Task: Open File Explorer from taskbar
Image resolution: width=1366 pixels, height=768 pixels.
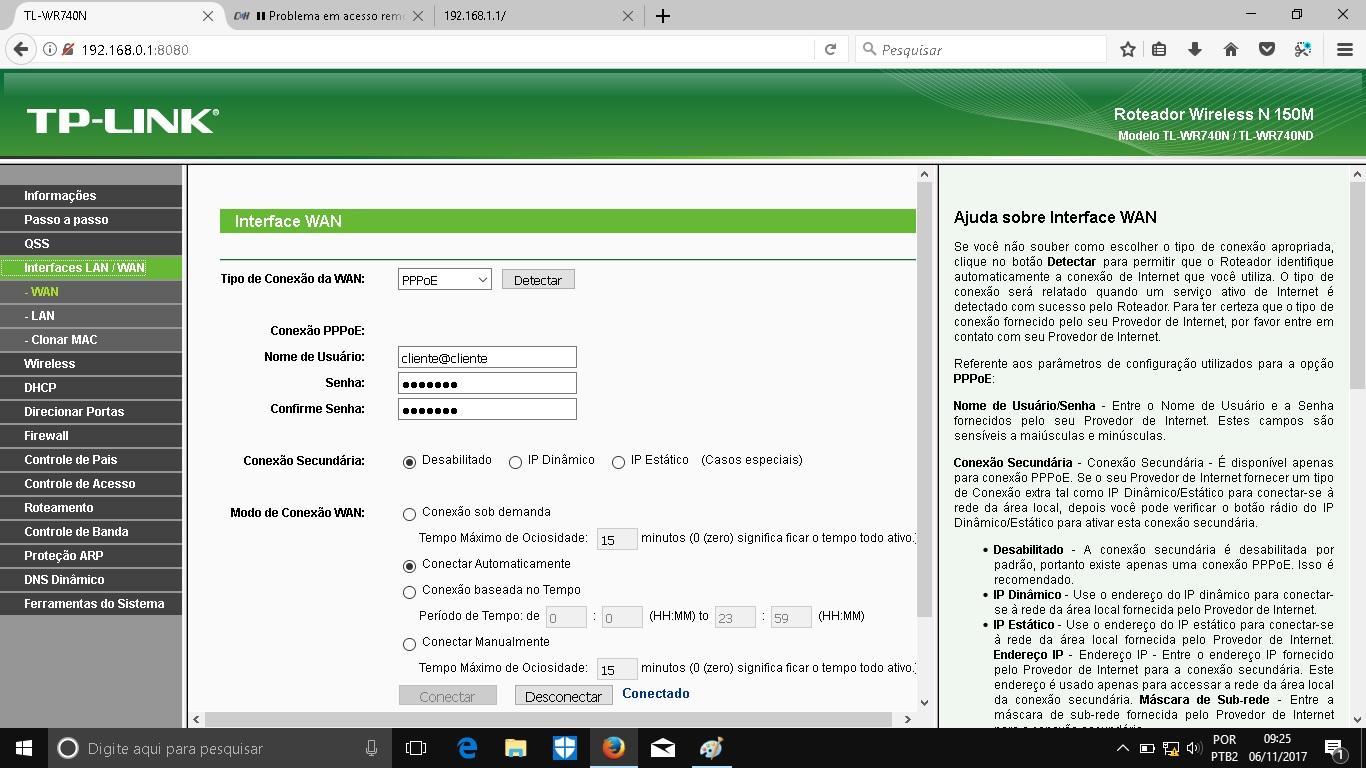Action: pos(516,748)
